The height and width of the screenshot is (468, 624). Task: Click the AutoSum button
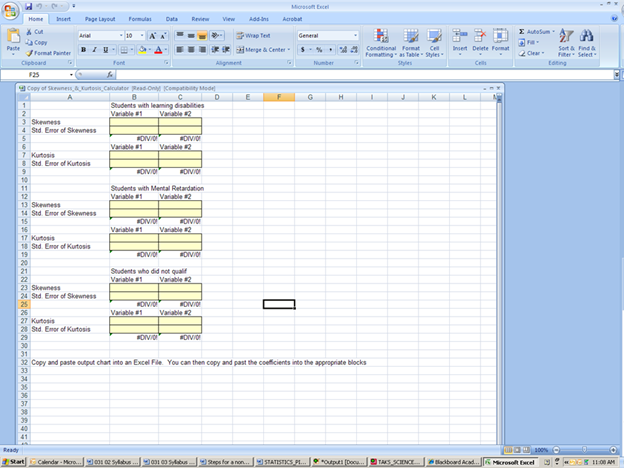pos(535,31)
